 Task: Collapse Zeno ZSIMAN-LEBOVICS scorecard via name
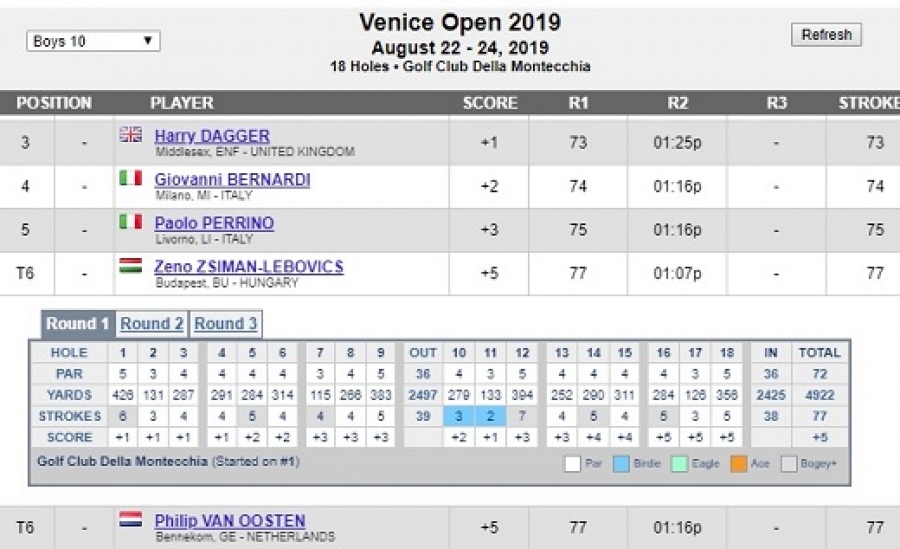coord(248,267)
